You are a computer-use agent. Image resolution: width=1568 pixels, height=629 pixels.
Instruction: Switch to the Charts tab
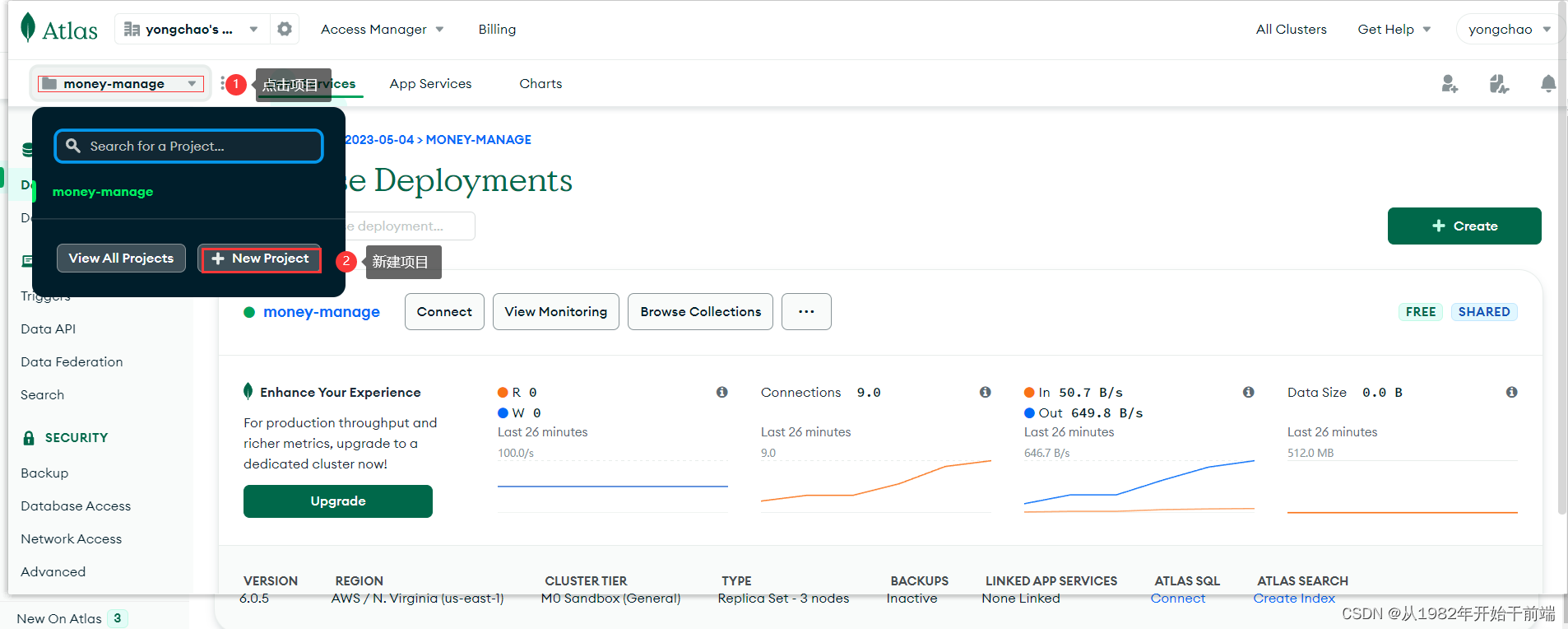[540, 83]
